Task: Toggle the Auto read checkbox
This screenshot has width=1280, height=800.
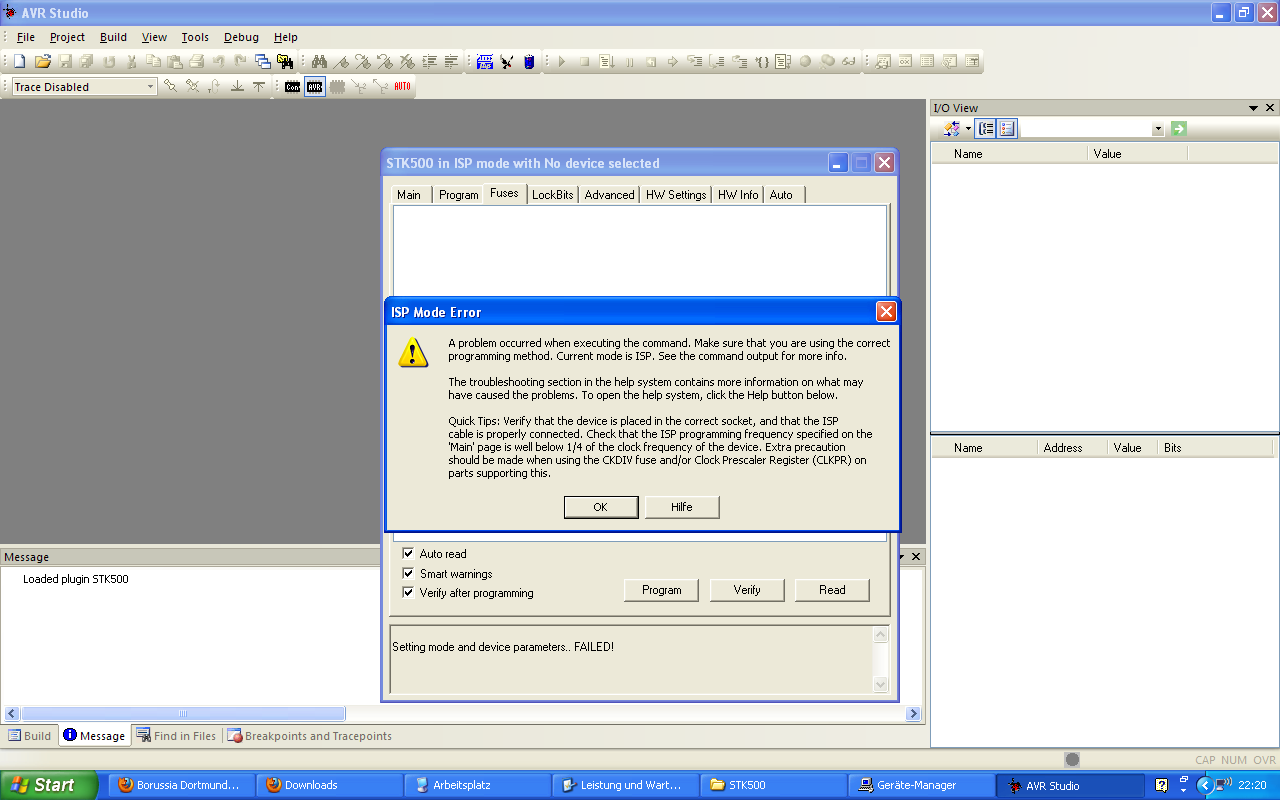Action: pyautogui.click(x=408, y=553)
